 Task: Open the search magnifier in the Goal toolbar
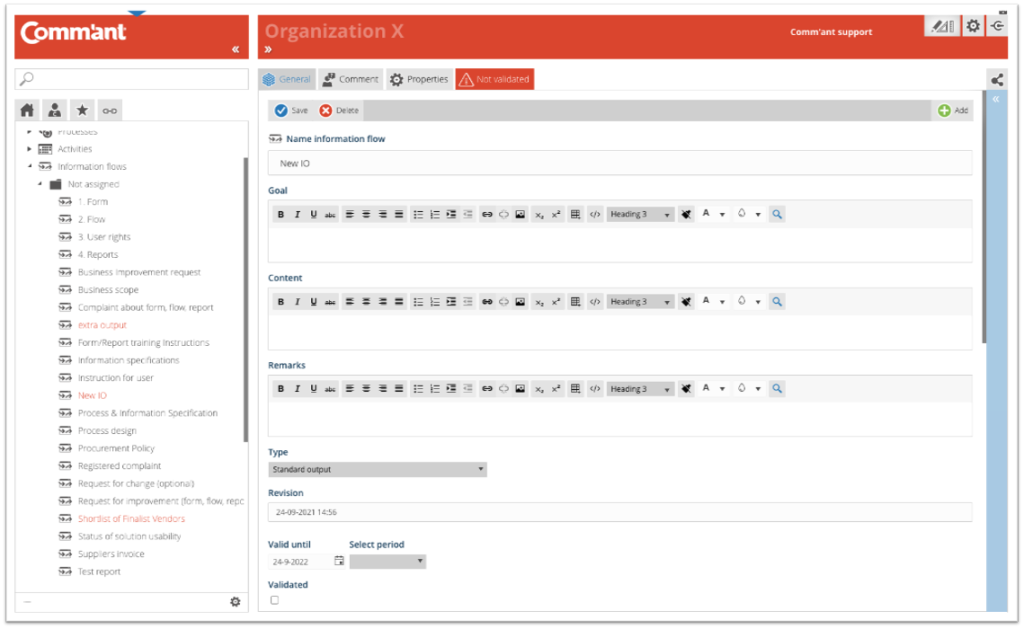777,213
